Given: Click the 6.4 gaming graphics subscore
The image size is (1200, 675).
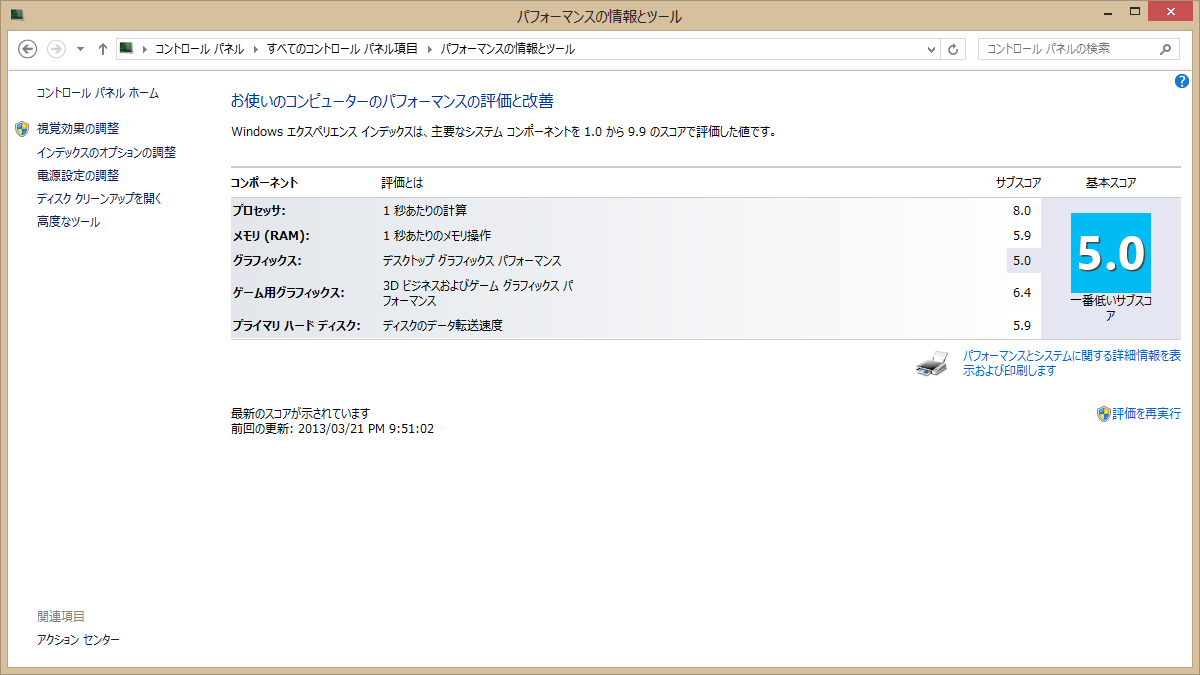Looking at the screenshot, I should click(1021, 293).
